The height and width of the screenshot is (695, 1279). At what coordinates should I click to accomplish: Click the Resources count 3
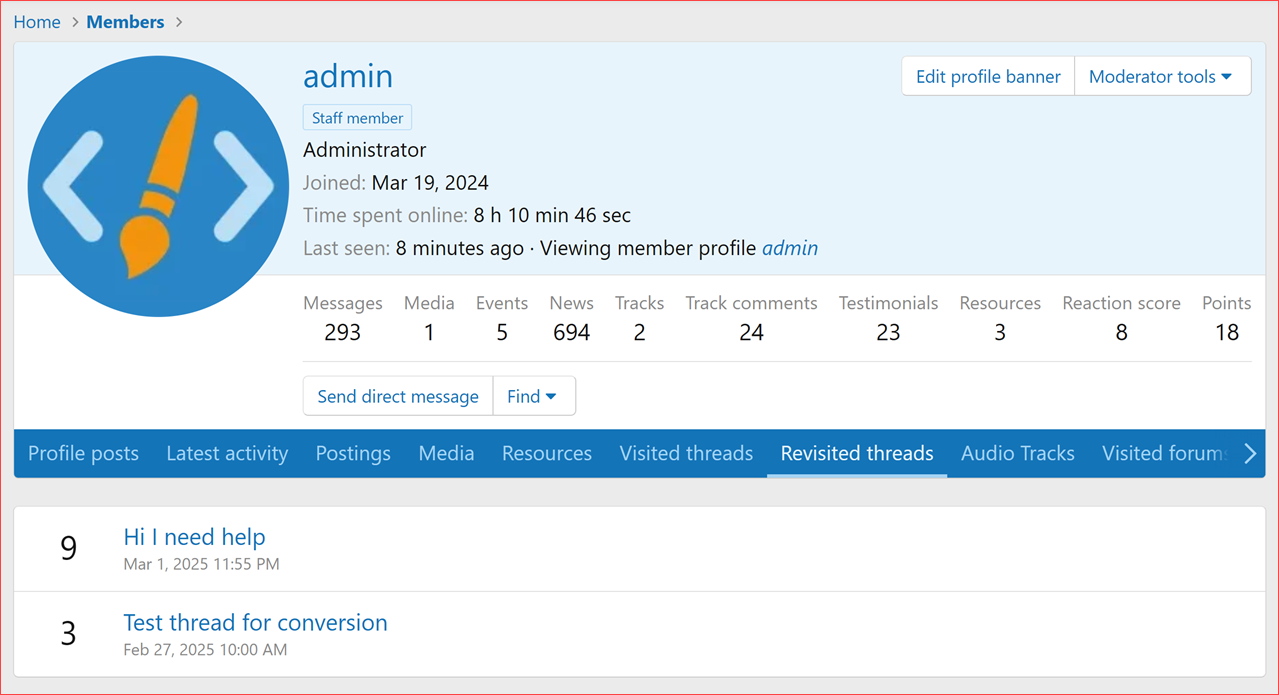1000,333
